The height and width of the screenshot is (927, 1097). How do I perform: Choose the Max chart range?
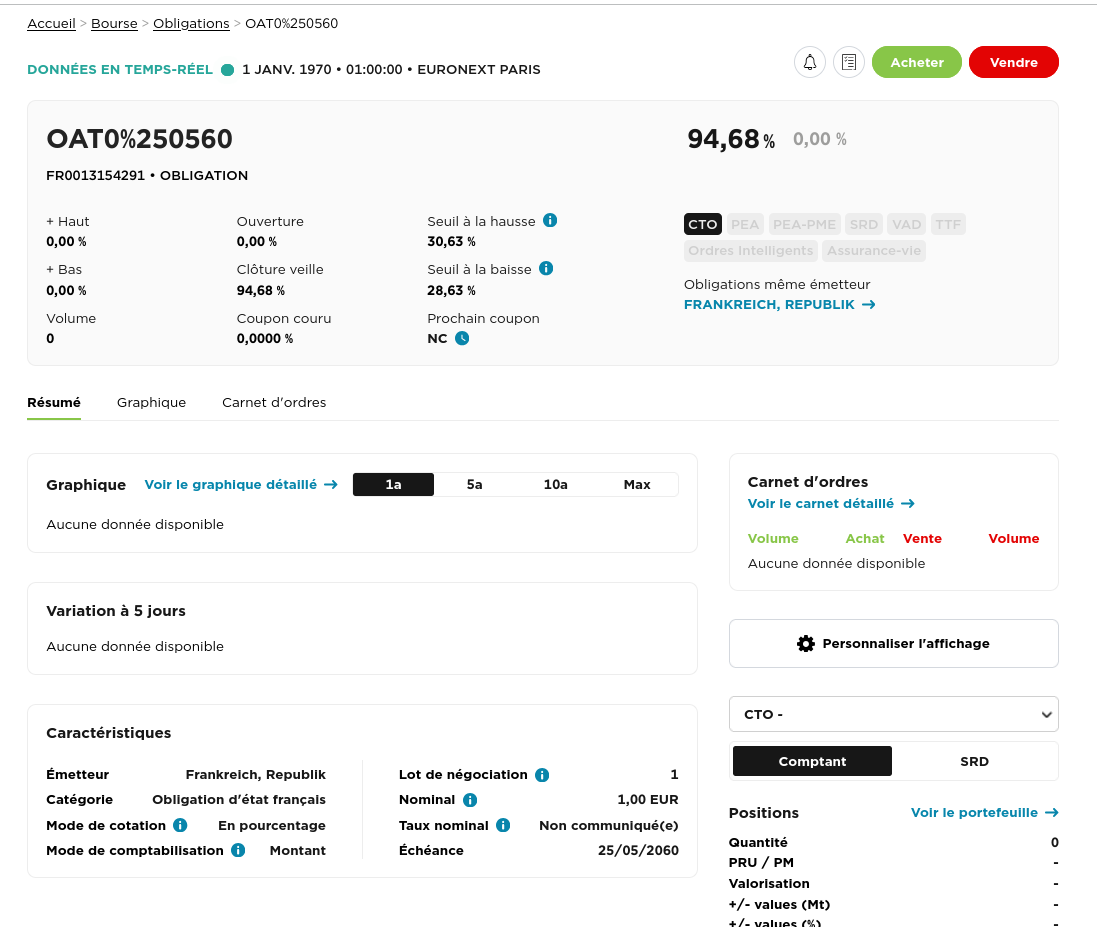pyautogui.click(x=637, y=485)
